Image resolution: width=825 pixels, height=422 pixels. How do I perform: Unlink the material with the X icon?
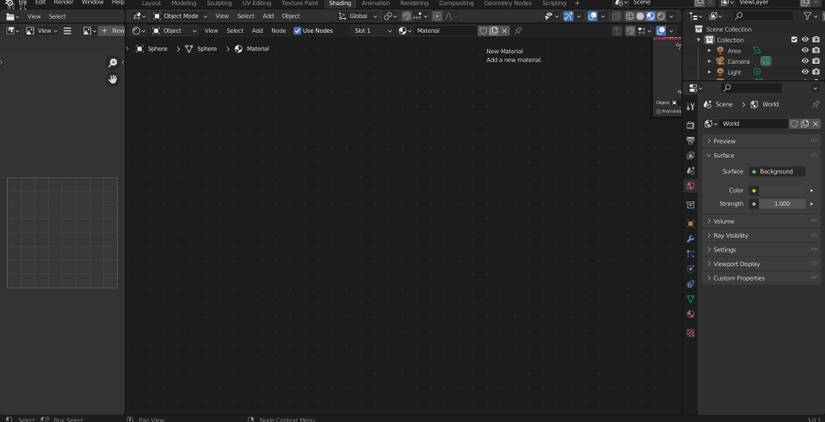(505, 31)
